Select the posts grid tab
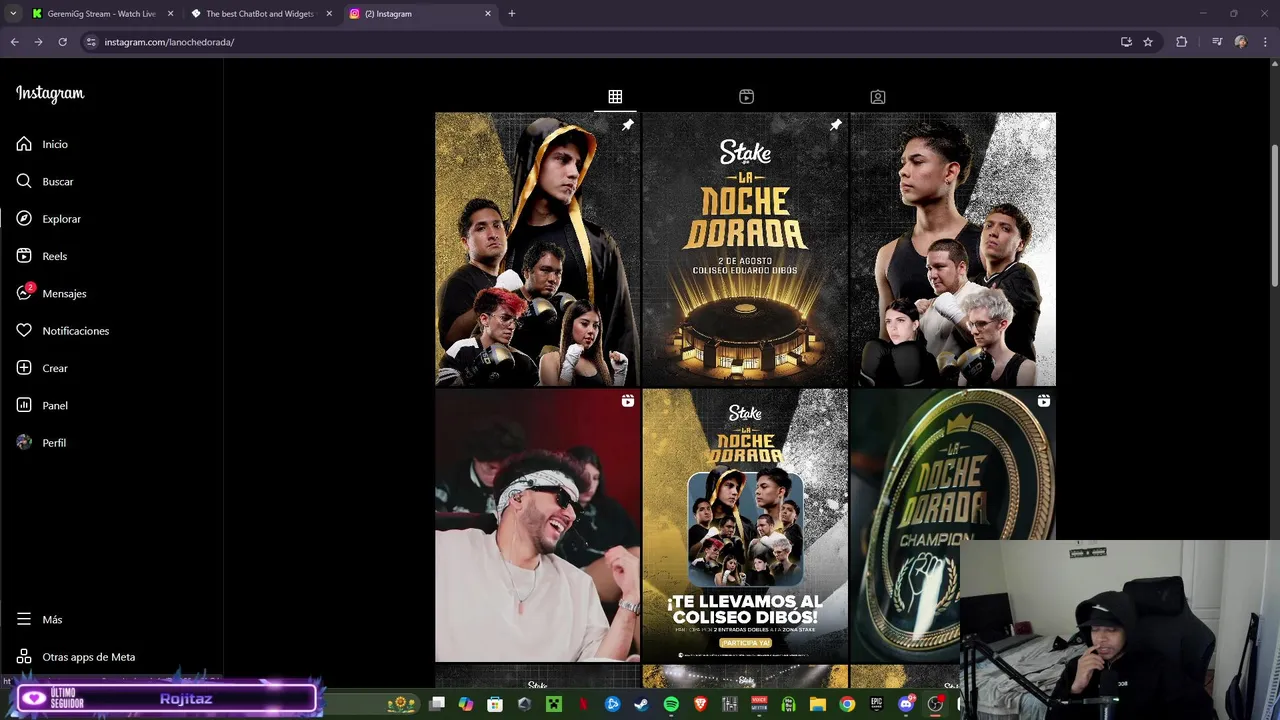The width and height of the screenshot is (1280, 720). tap(615, 97)
